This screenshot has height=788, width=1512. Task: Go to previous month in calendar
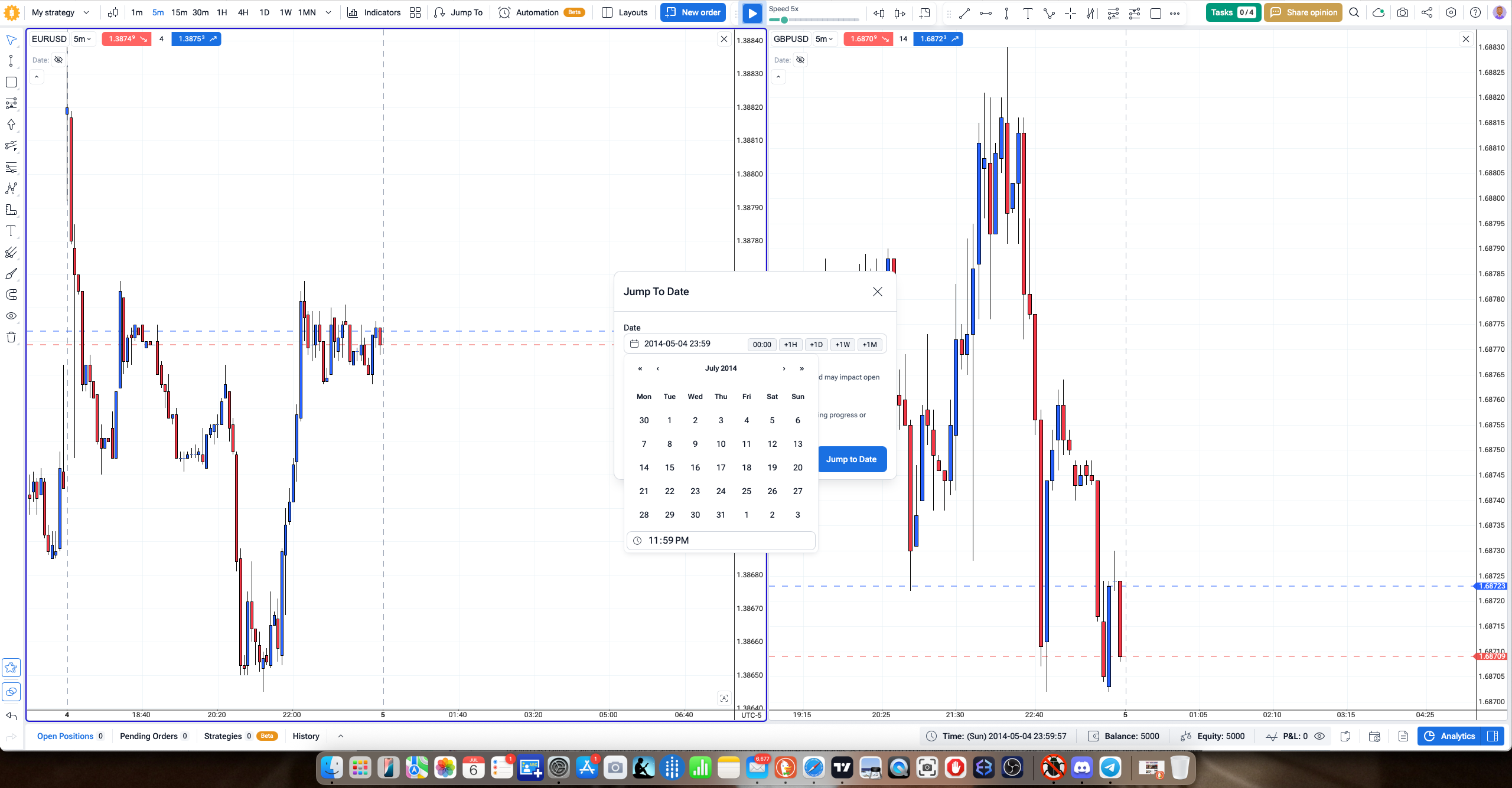(657, 368)
